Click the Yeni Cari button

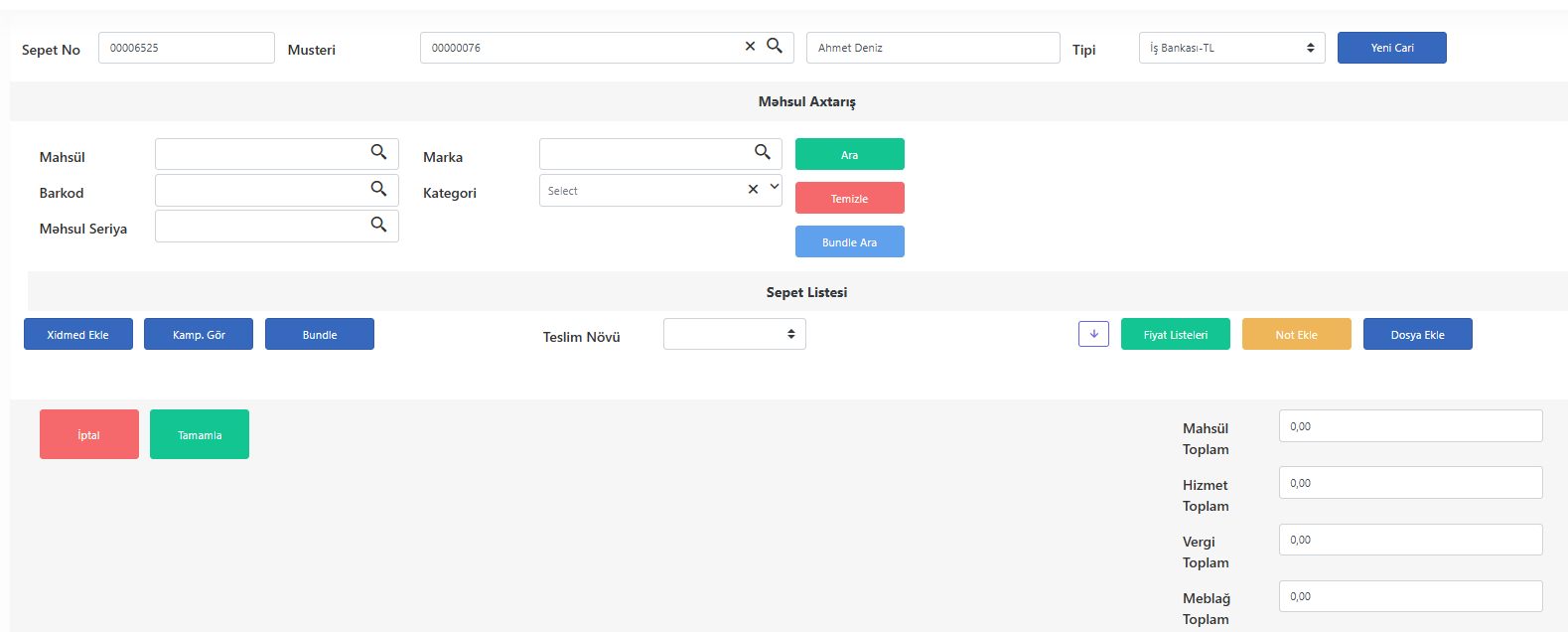tap(1392, 48)
